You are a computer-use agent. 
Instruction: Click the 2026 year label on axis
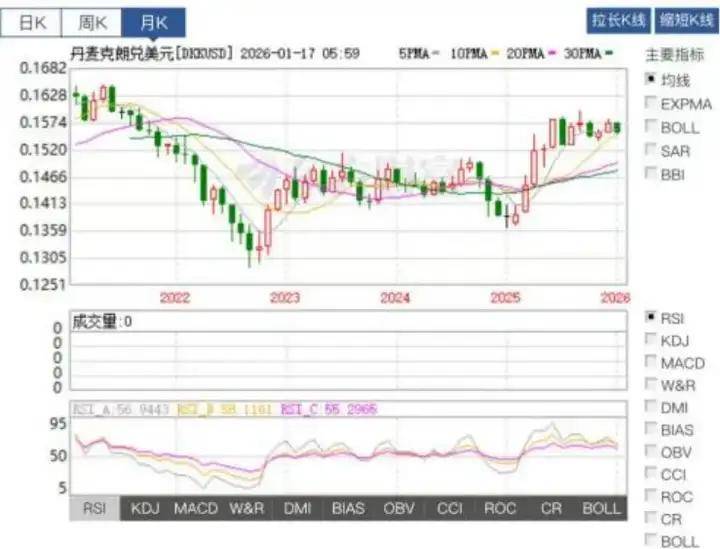coord(615,297)
